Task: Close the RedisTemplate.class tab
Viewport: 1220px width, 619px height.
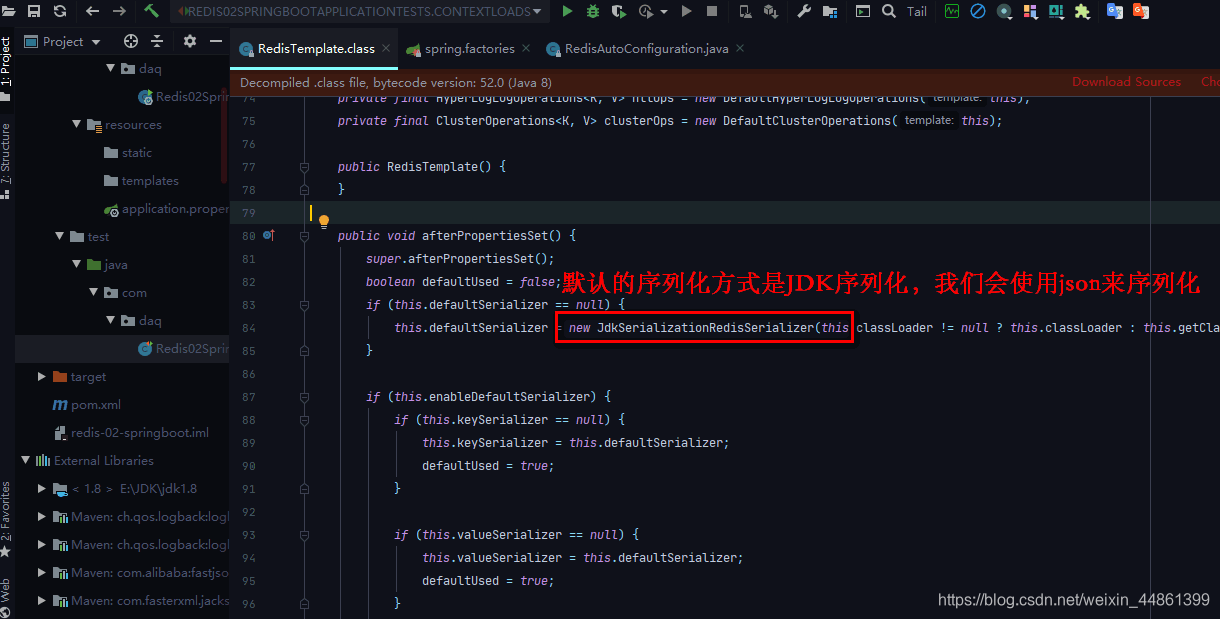Action: coord(384,50)
